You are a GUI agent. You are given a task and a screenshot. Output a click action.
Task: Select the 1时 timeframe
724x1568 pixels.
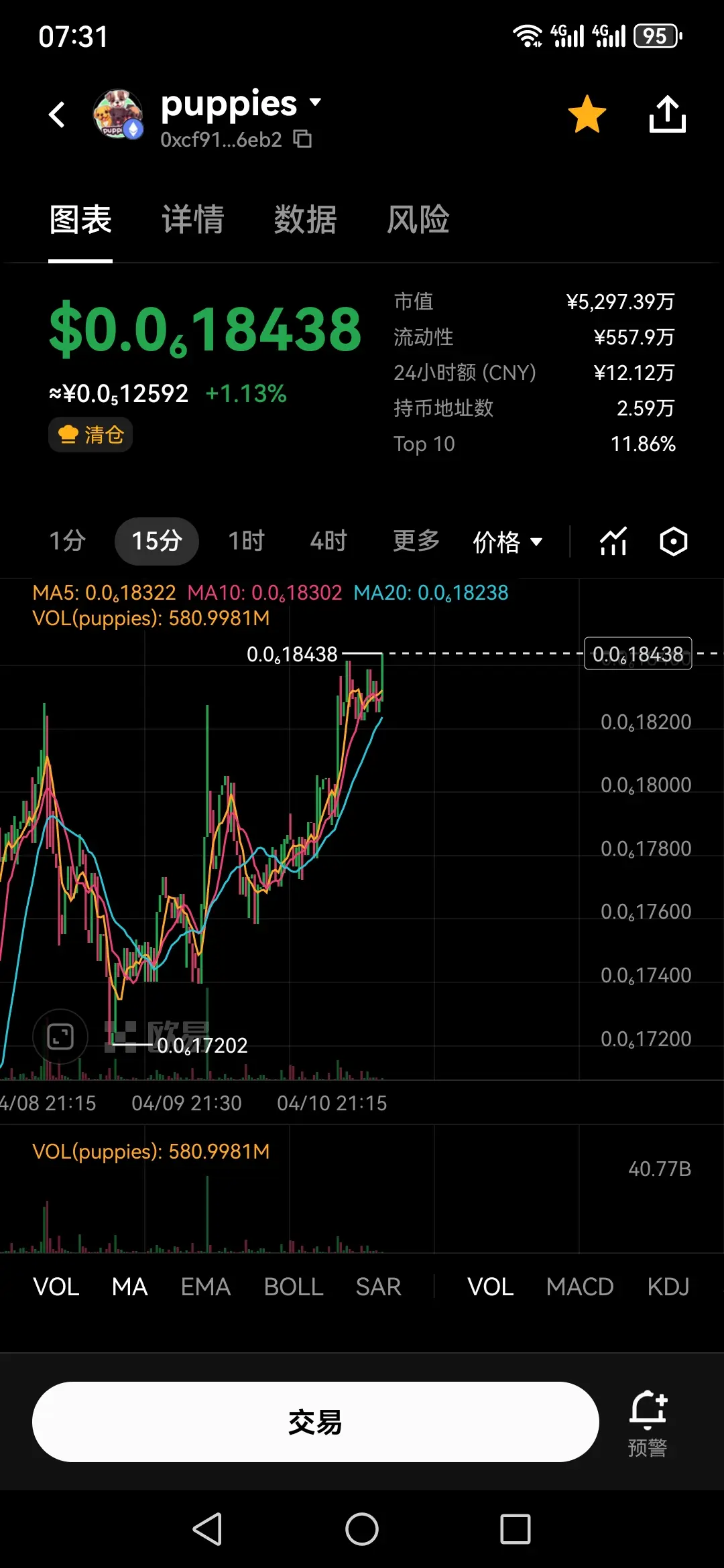247,541
